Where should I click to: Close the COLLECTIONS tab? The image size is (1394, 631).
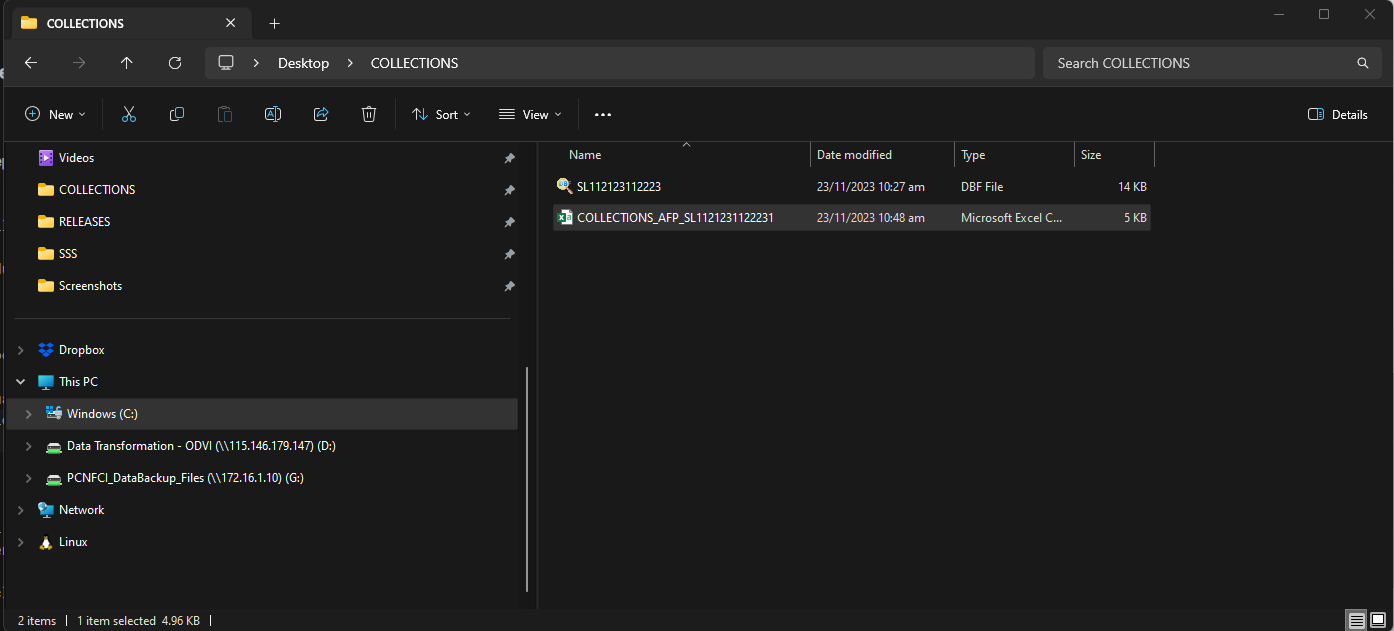pyautogui.click(x=231, y=22)
